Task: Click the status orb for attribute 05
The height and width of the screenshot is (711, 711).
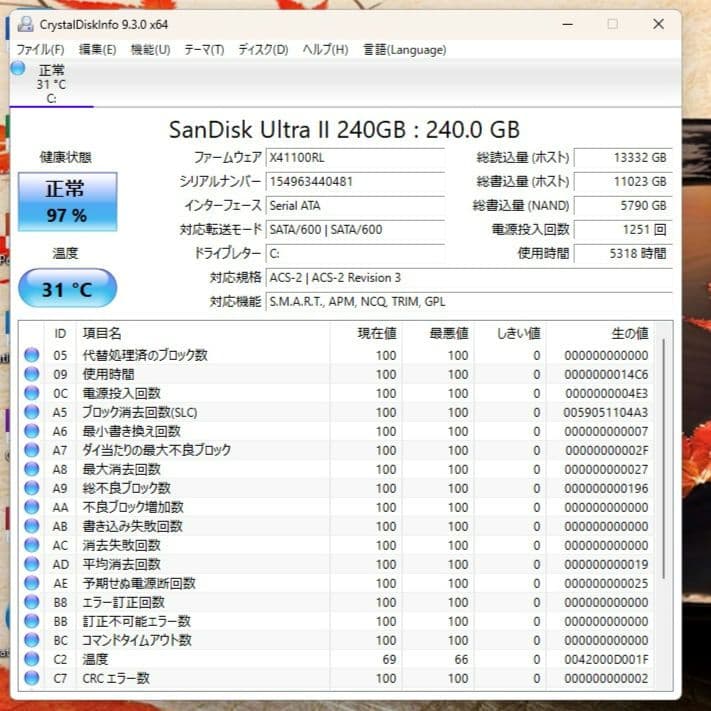Action: click(32, 355)
